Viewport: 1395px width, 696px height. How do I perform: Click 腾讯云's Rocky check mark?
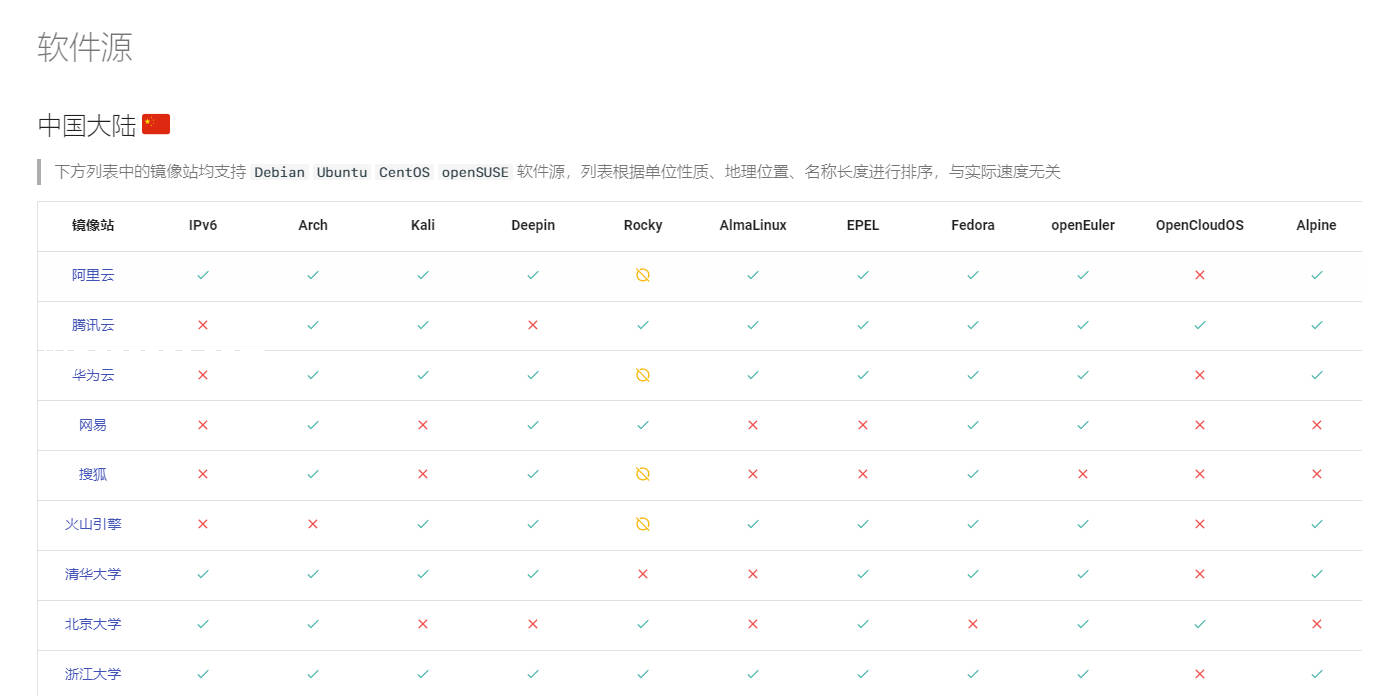click(643, 325)
